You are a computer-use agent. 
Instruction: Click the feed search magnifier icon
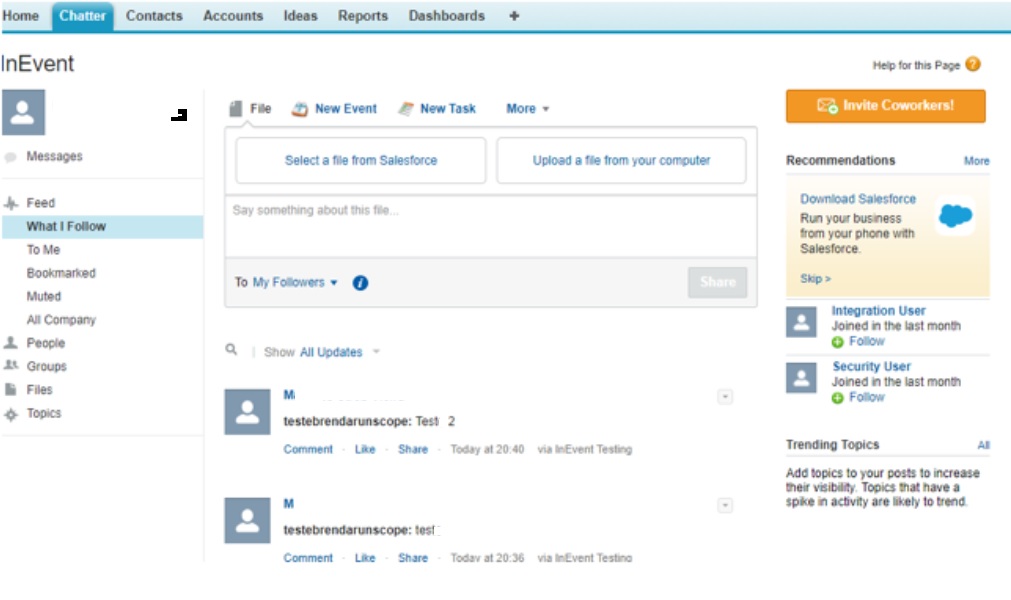tap(231, 349)
